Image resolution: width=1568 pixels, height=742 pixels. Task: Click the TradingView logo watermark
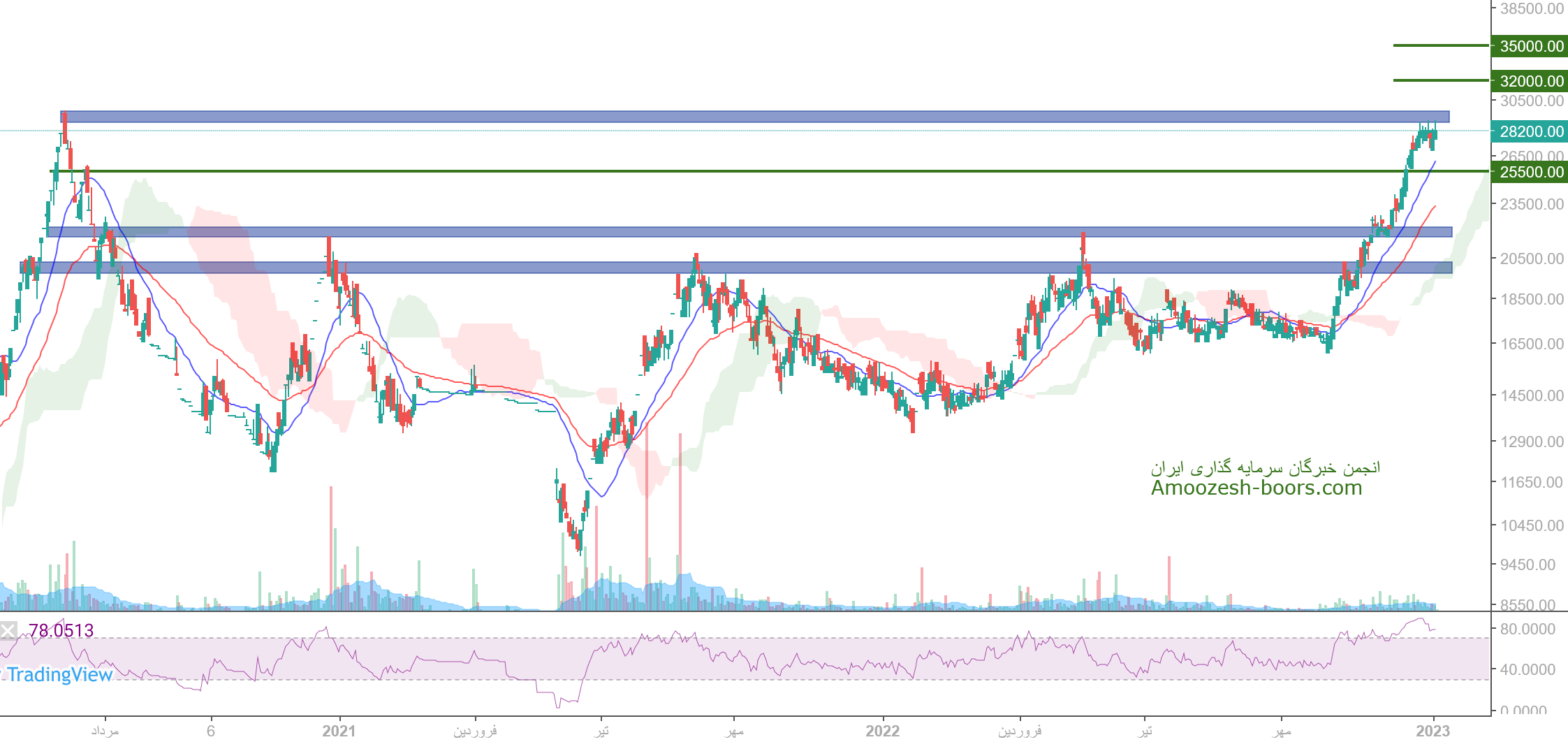click(59, 674)
